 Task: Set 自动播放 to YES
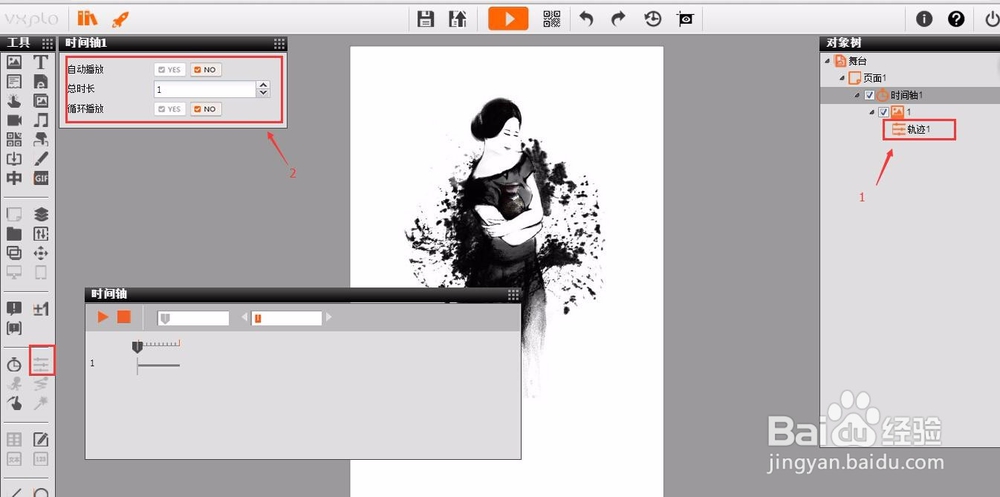point(170,70)
